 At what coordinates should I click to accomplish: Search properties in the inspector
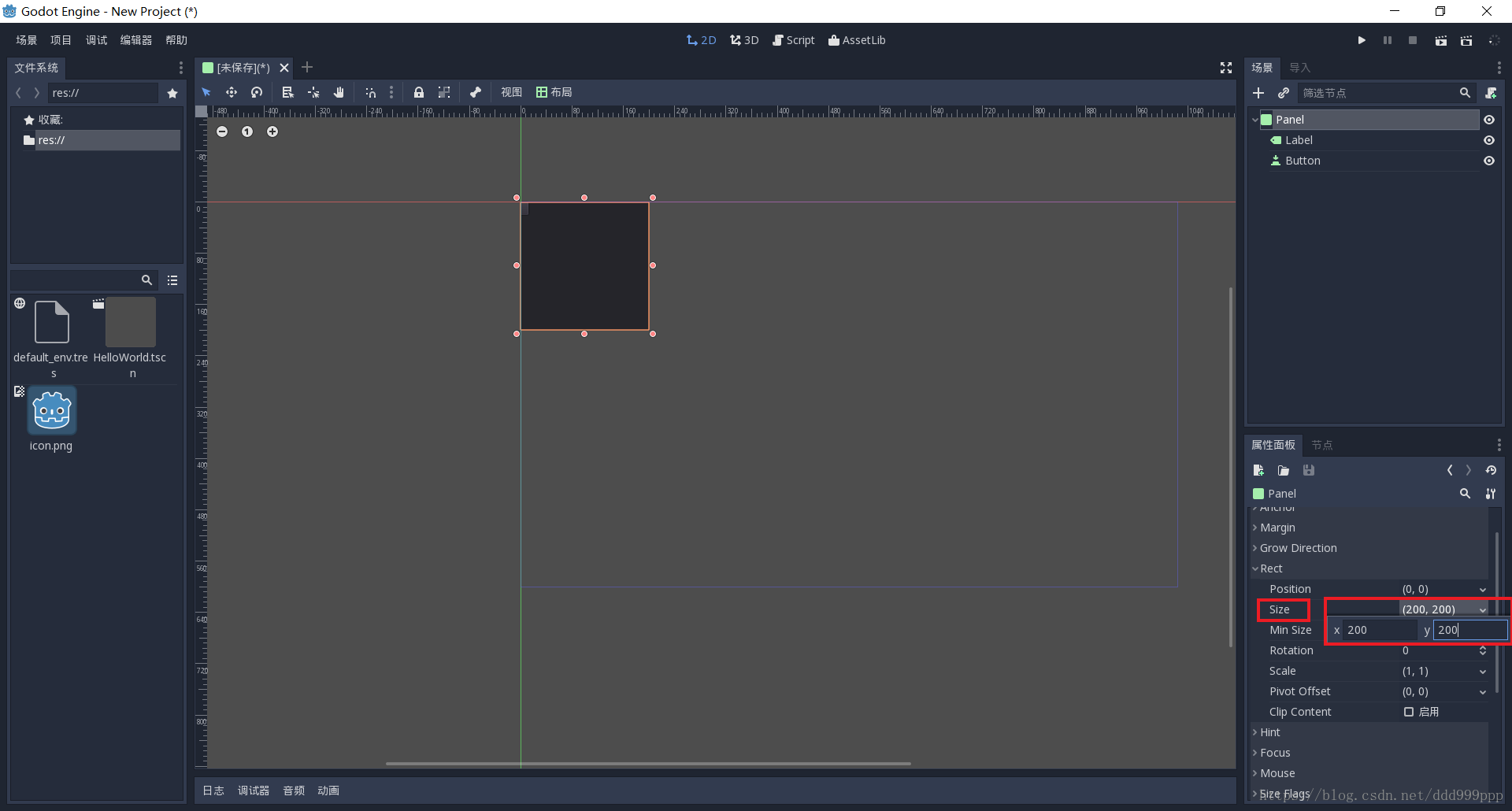click(x=1465, y=494)
